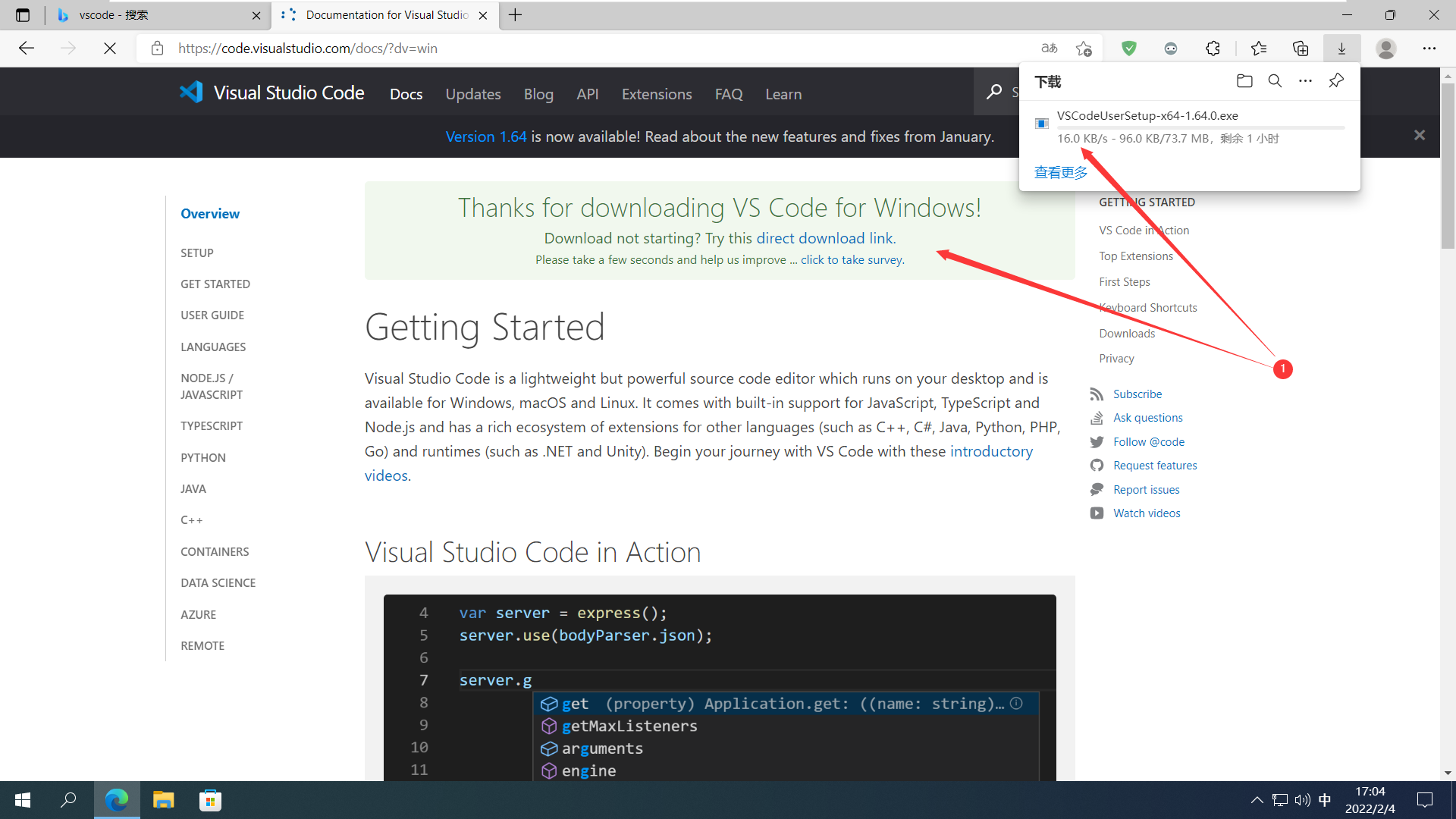Open the user profile avatar
This screenshot has width=1456, height=819.
tap(1386, 49)
